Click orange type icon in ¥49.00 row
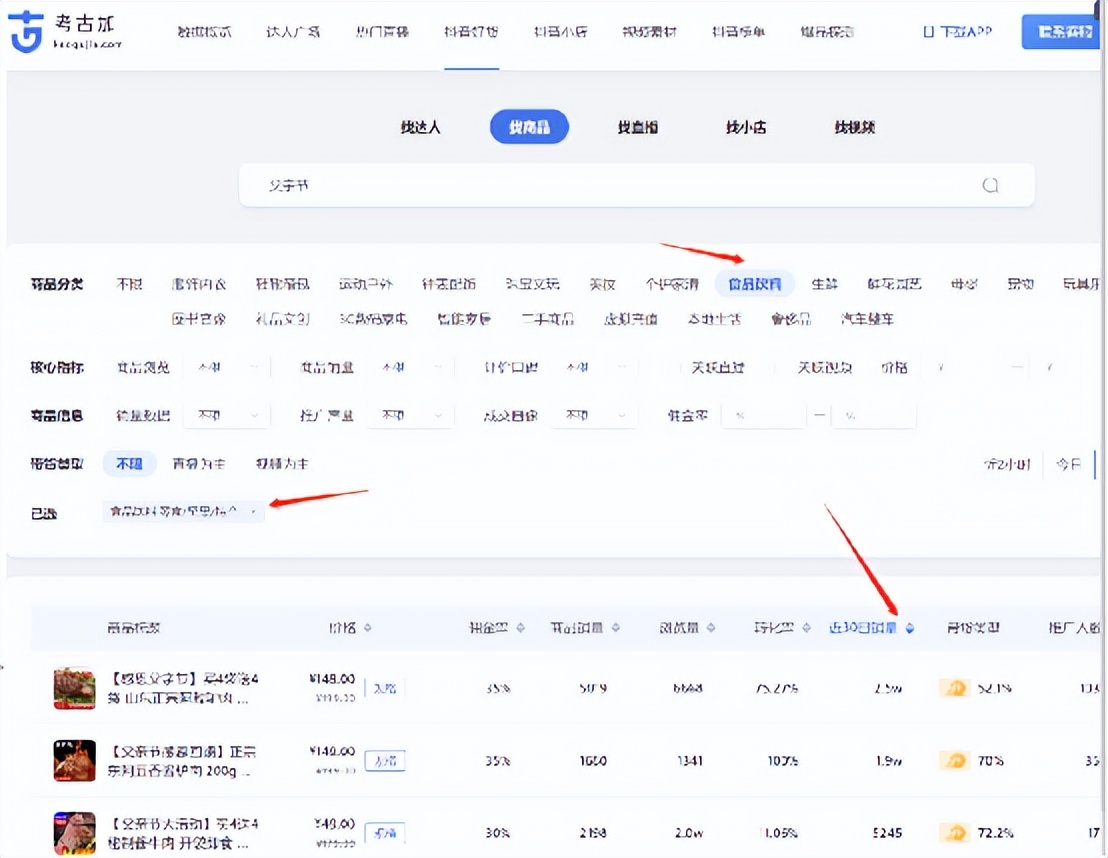Image resolution: width=1108 pixels, height=858 pixels. click(955, 833)
